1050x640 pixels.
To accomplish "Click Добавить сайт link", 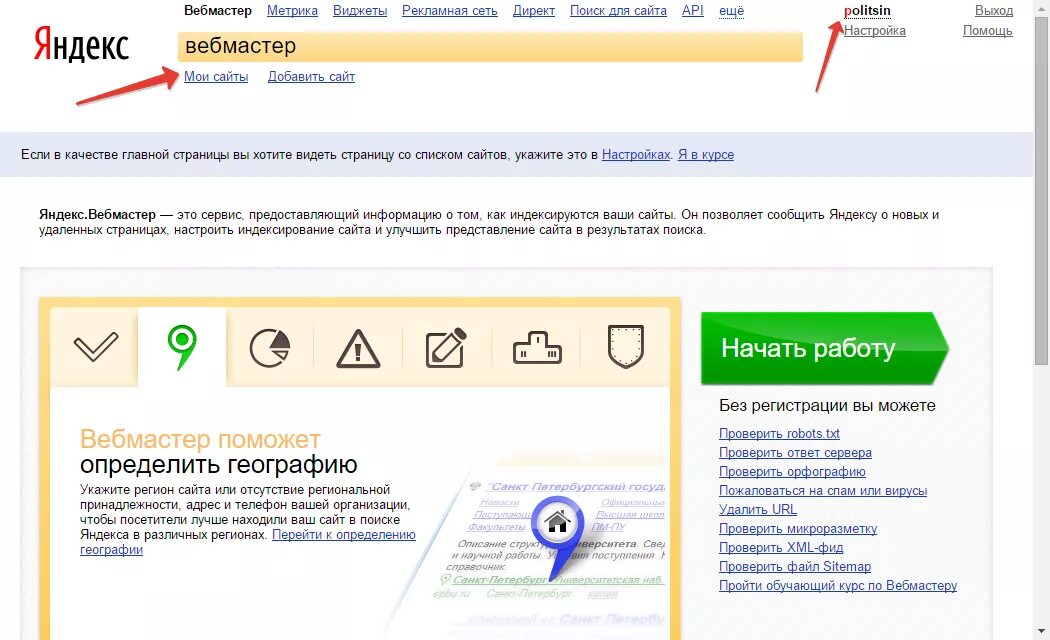I will pos(311,76).
